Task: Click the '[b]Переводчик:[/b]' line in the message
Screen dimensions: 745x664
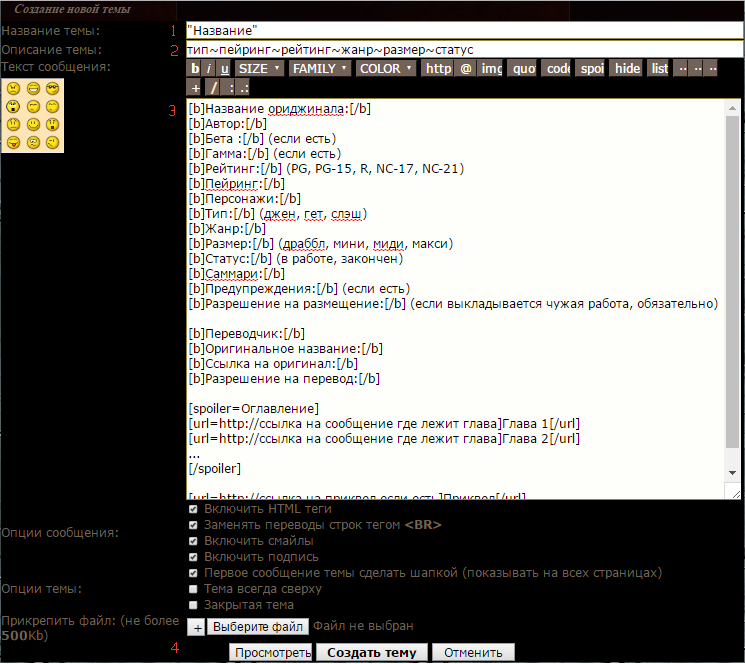Action: (x=247, y=334)
